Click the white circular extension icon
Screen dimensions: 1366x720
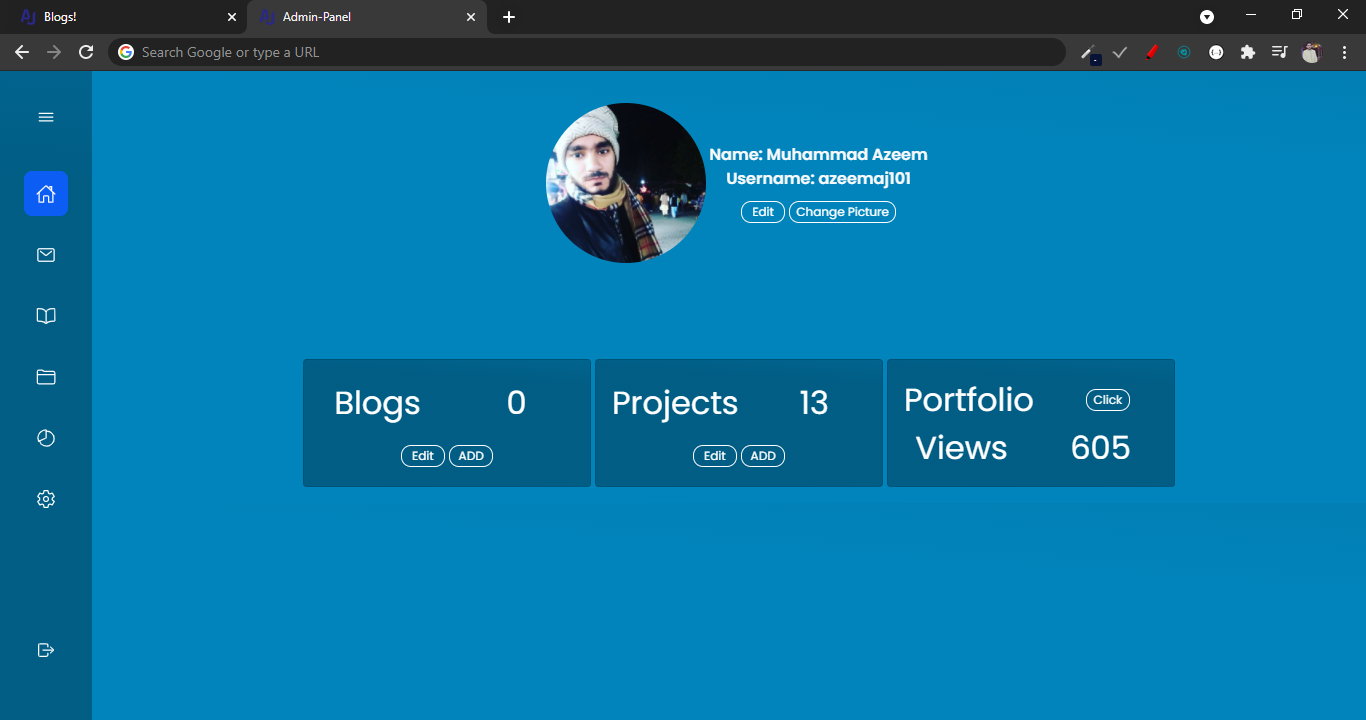click(x=1216, y=52)
